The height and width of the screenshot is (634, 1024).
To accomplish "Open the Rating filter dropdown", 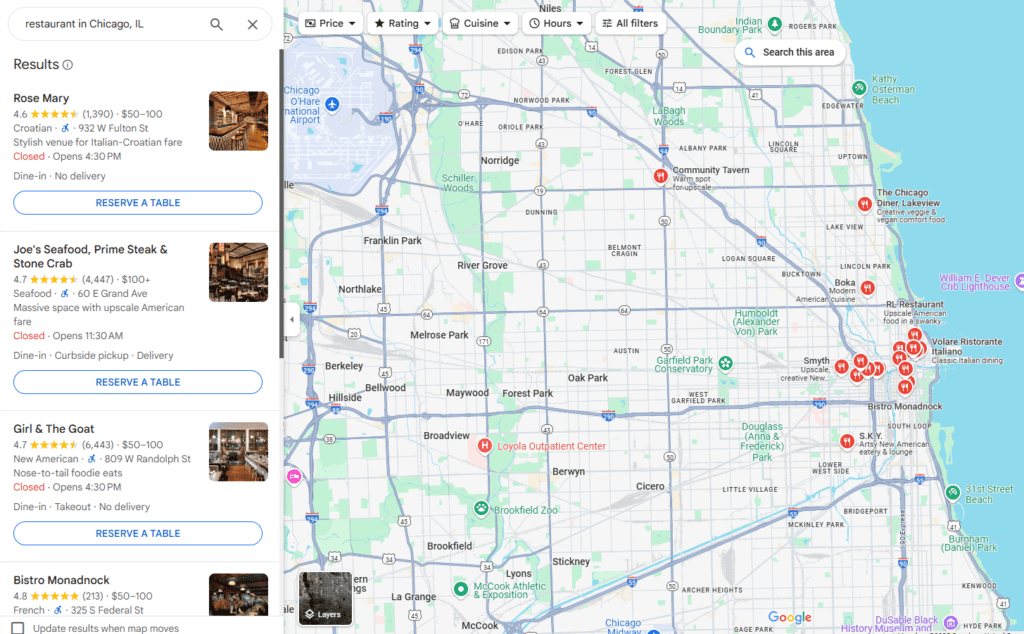I will [402, 22].
